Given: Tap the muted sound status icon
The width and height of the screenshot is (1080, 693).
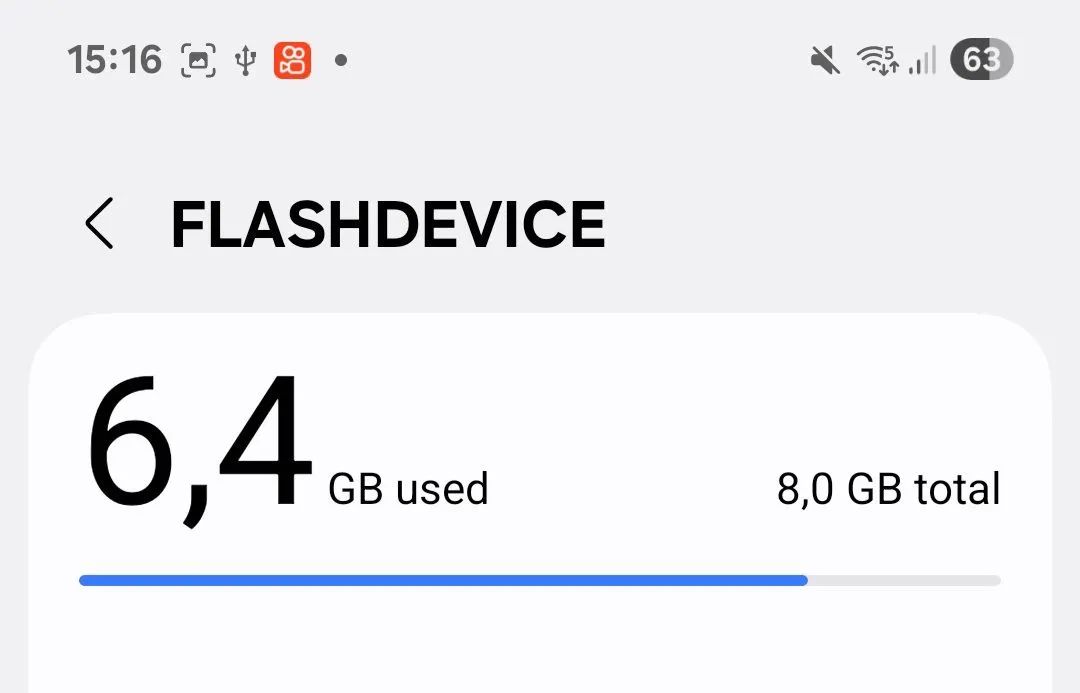Looking at the screenshot, I should [825, 61].
